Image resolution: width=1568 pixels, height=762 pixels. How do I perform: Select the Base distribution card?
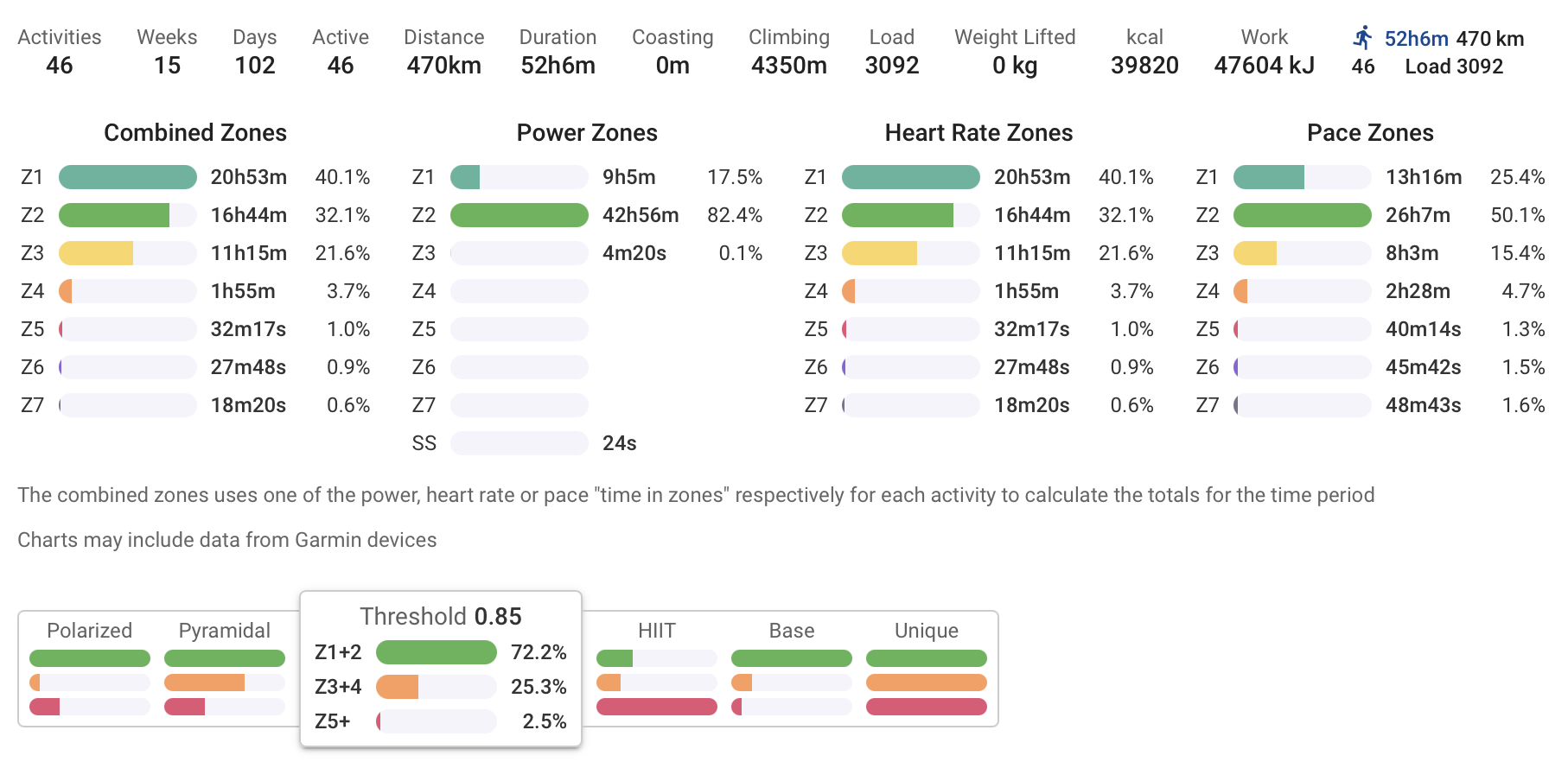point(791,668)
